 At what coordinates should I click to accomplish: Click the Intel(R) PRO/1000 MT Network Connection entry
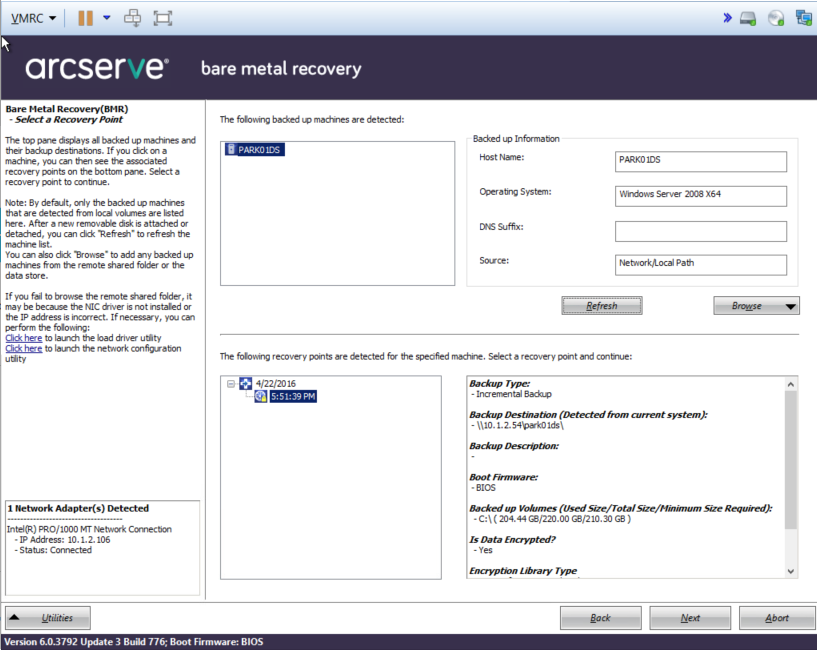point(89,529)
